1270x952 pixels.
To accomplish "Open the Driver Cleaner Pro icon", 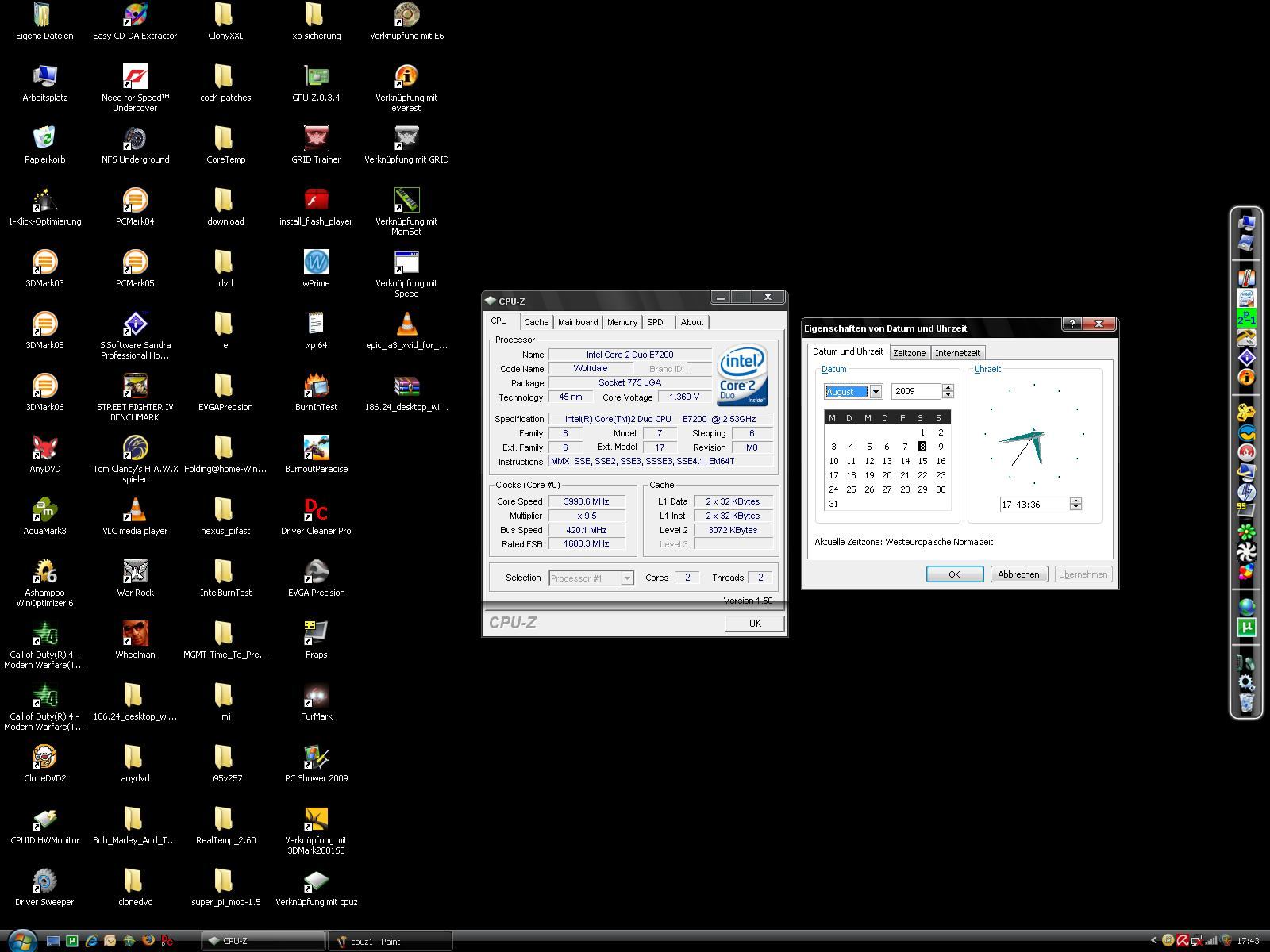I will [x=316, y=516].
